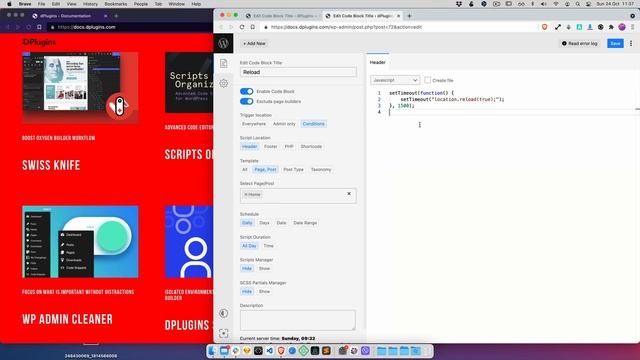Open the code blocks document icon in sidebar
The width and height of the screenshot is (640, 360).
coord(224,63)
